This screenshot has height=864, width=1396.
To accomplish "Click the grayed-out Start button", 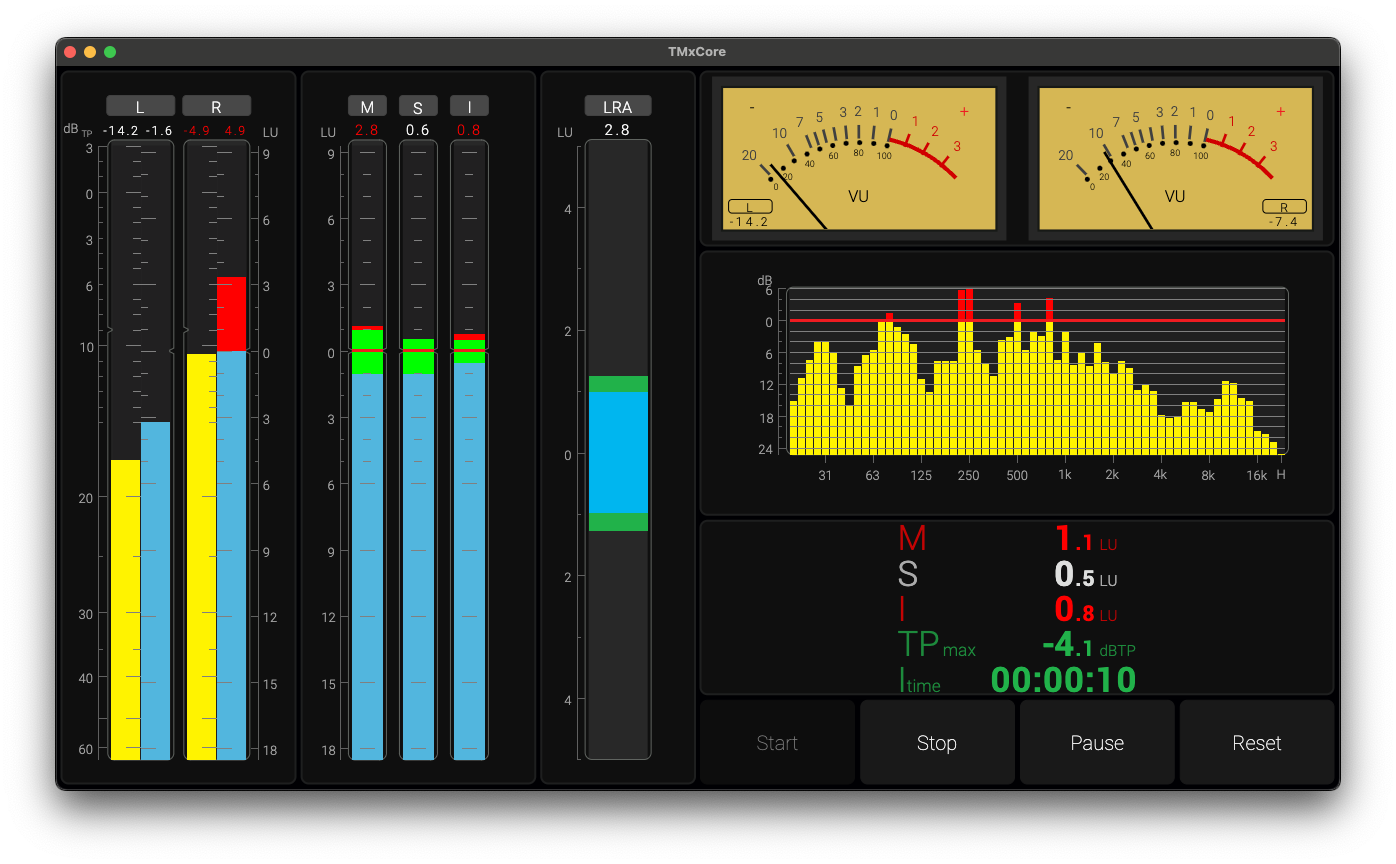I will (x=777, y=743).
